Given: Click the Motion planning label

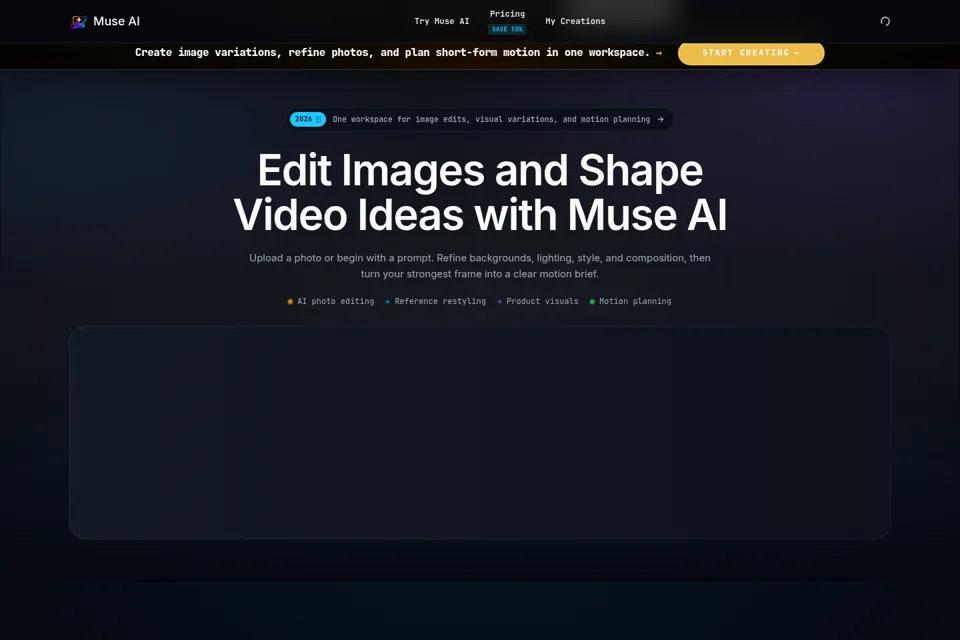Looking at the screenshot, I should [635, 301].
